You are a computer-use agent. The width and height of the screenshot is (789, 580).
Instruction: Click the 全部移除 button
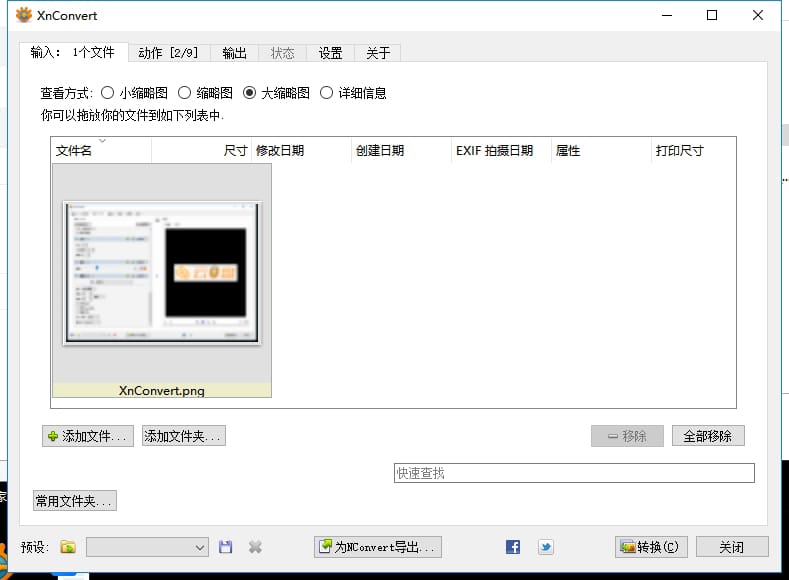point(708,436)
